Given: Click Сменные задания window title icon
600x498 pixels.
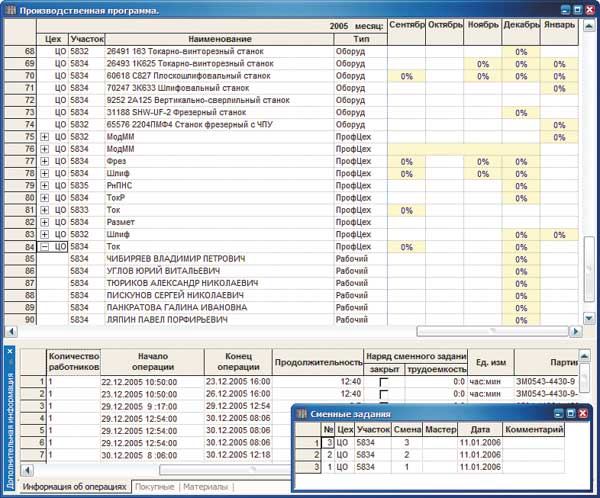Looking at the screenshot, I should pyautogui.click(x=302, y=414).
